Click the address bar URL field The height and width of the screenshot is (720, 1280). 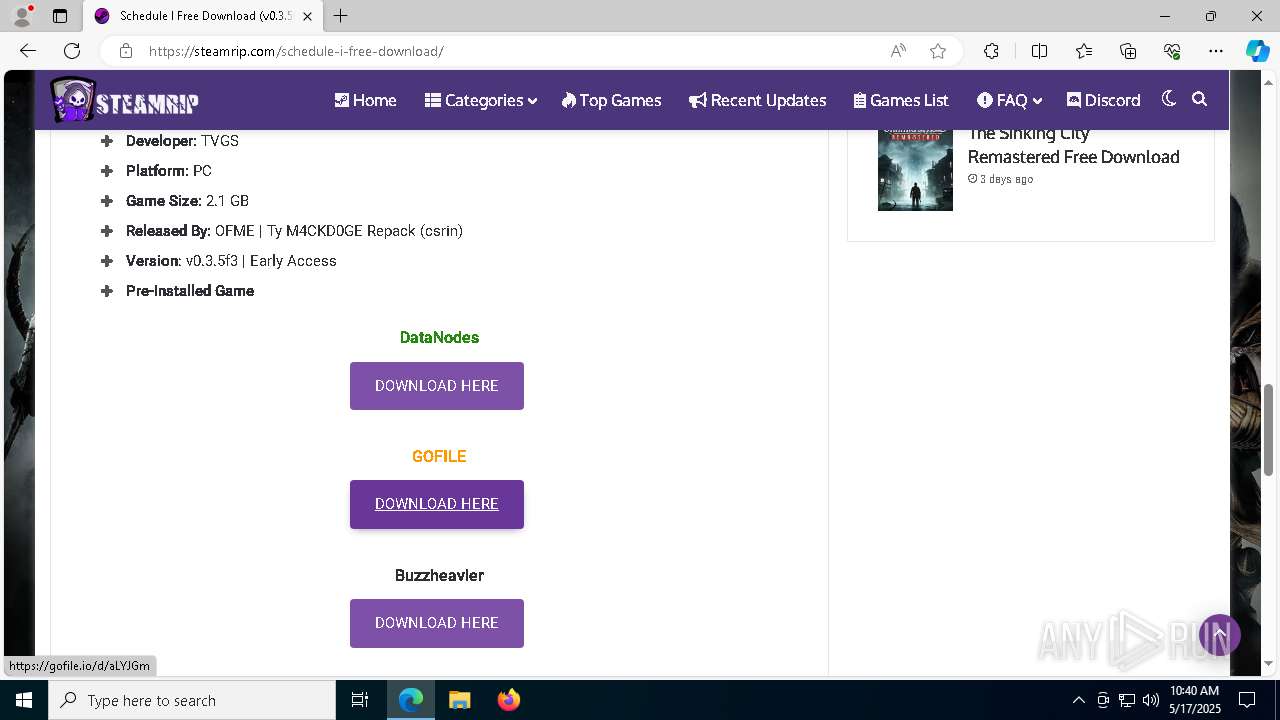(x=510, y=51)
